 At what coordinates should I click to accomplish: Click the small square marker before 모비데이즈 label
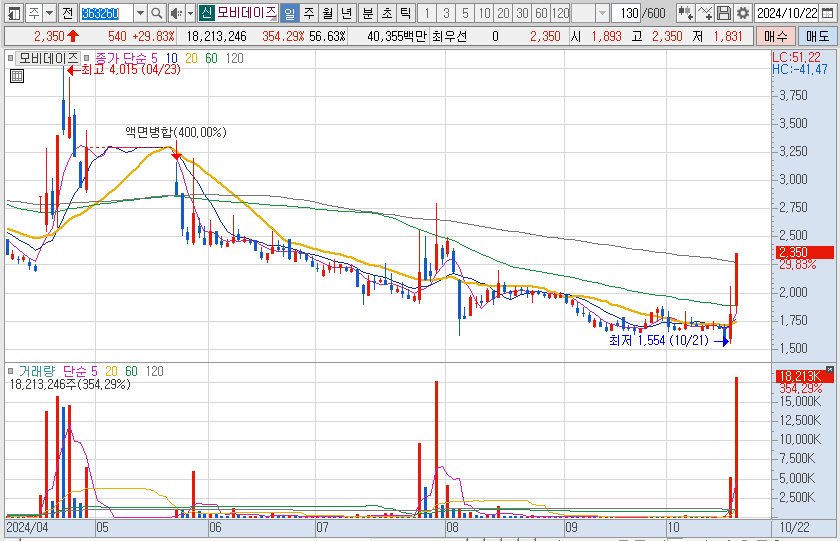10,58
